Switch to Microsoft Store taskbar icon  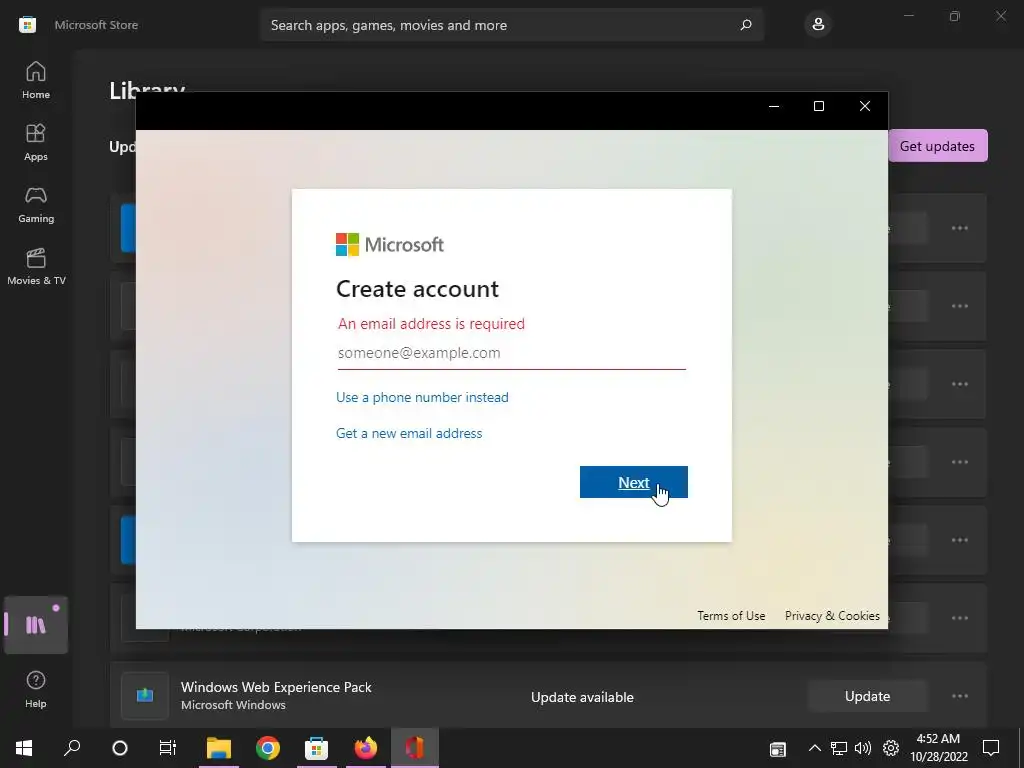316,748
